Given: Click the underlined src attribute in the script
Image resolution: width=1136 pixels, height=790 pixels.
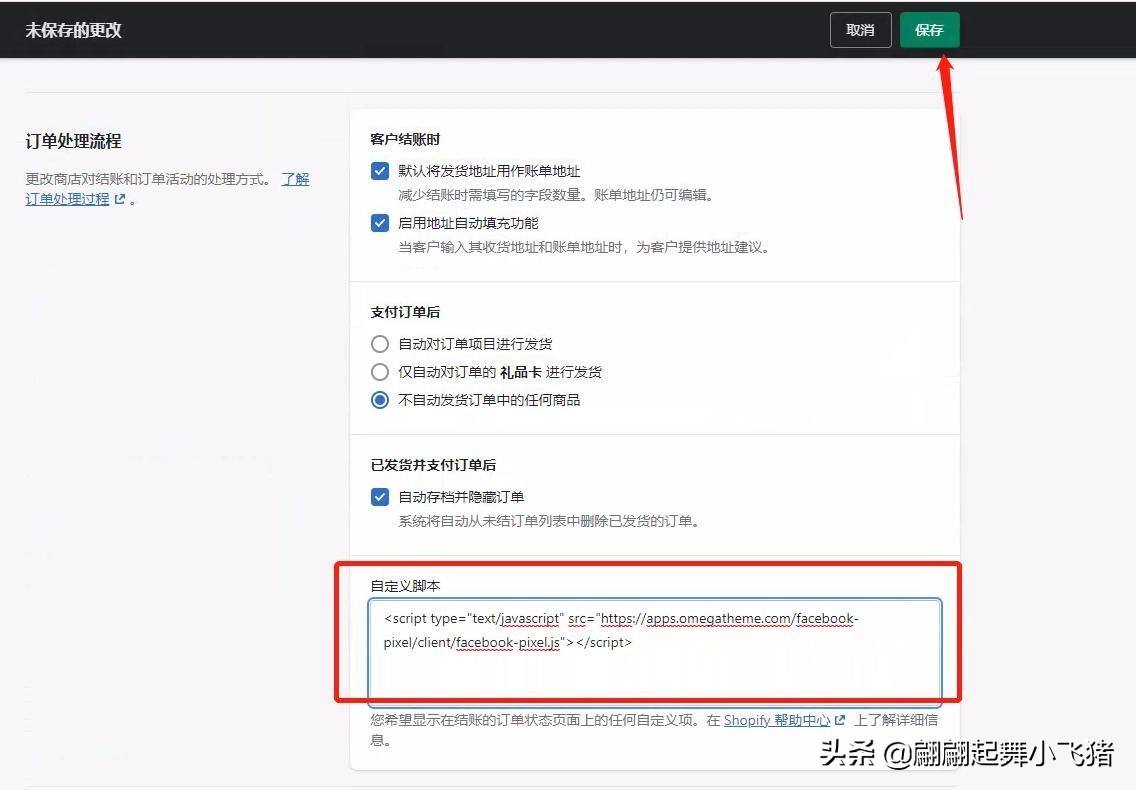Looking at the screenshot, I should click(x=577, y=618).
